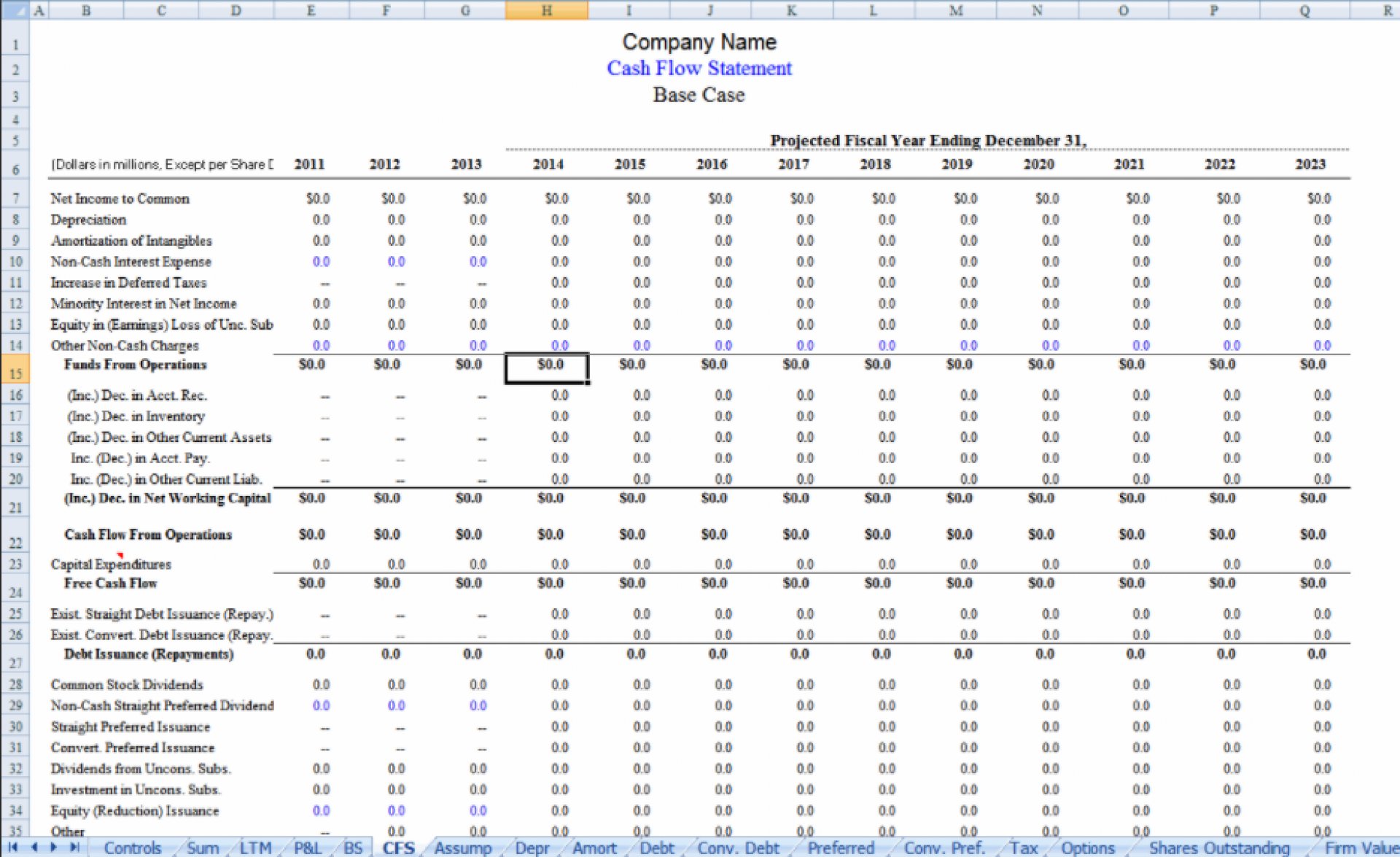Click the Base Case subtitle
This screenshot has height=857, width=1400.
699,95
